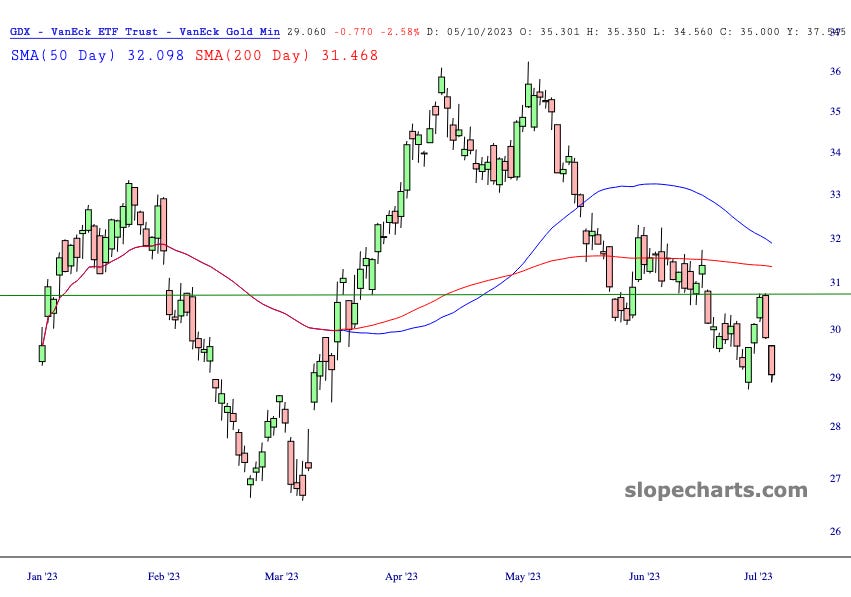Open the GDX VanEck ETF Trust link
The image size is (851, 597).
[145, 31]
